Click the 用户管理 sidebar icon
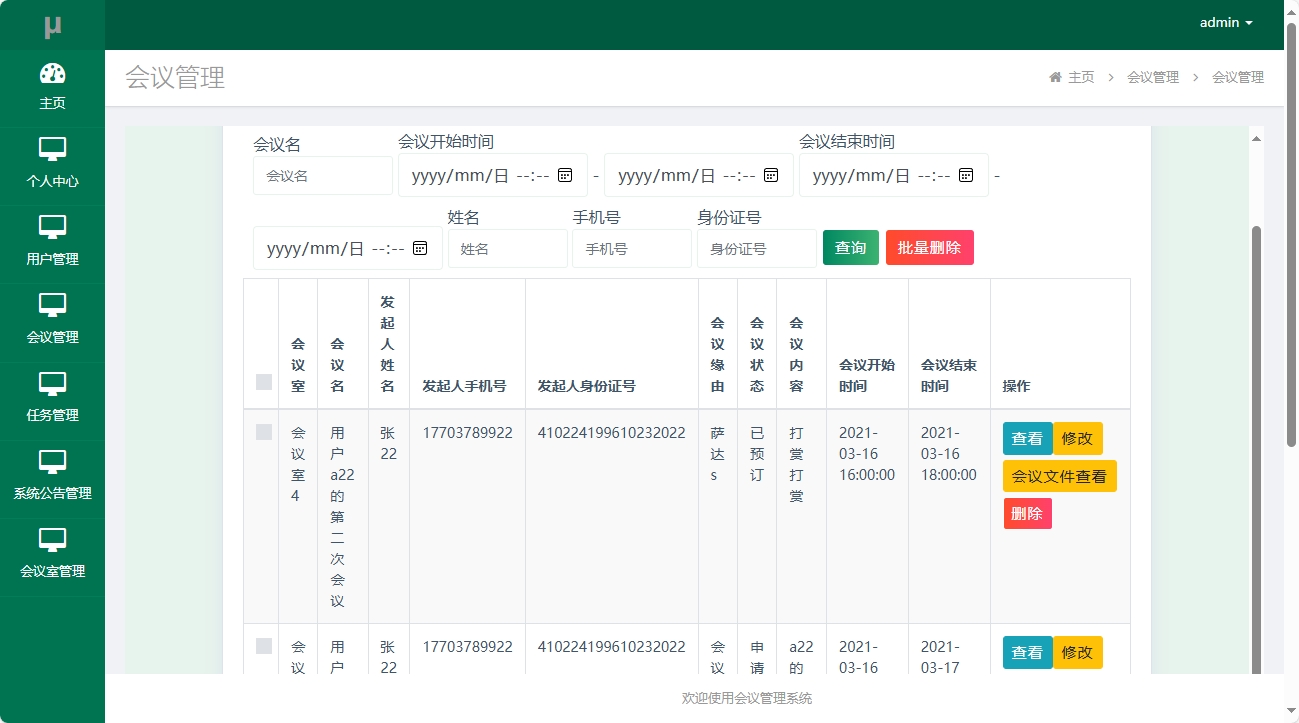1299x723 pixels. (52, 228)
